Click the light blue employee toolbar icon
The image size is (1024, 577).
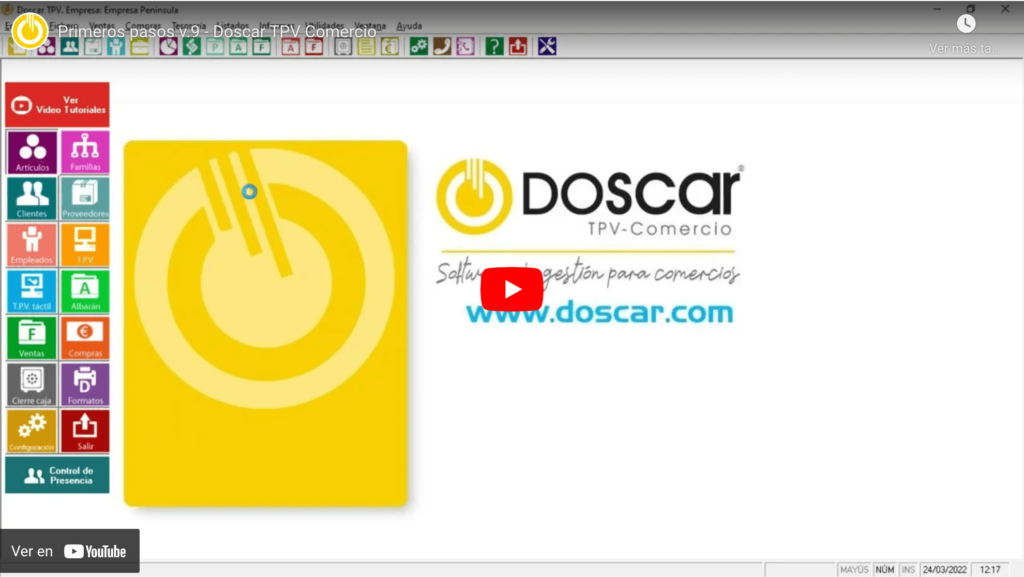point(116,47)
